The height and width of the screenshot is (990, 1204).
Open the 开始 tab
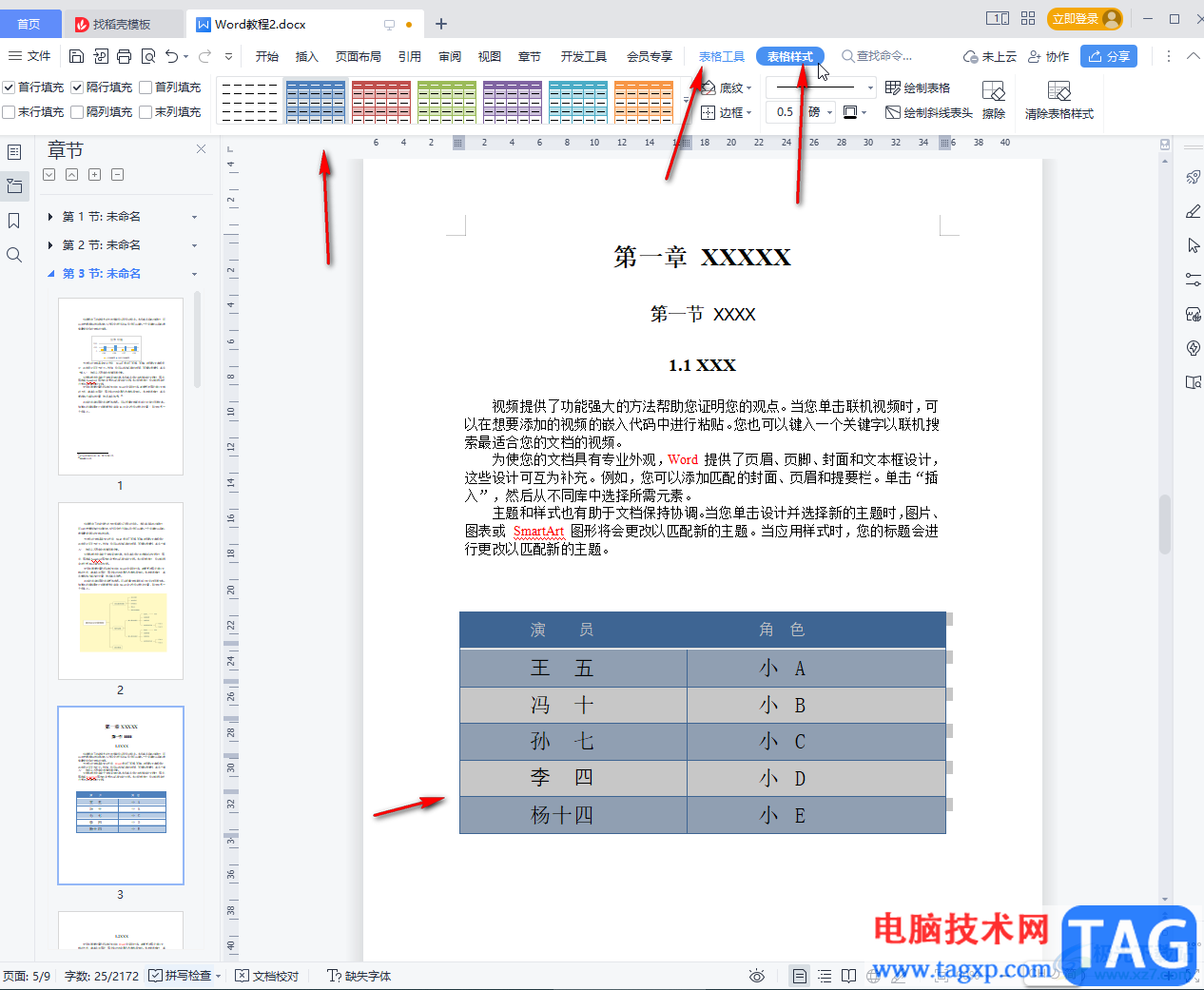[267, 57]
